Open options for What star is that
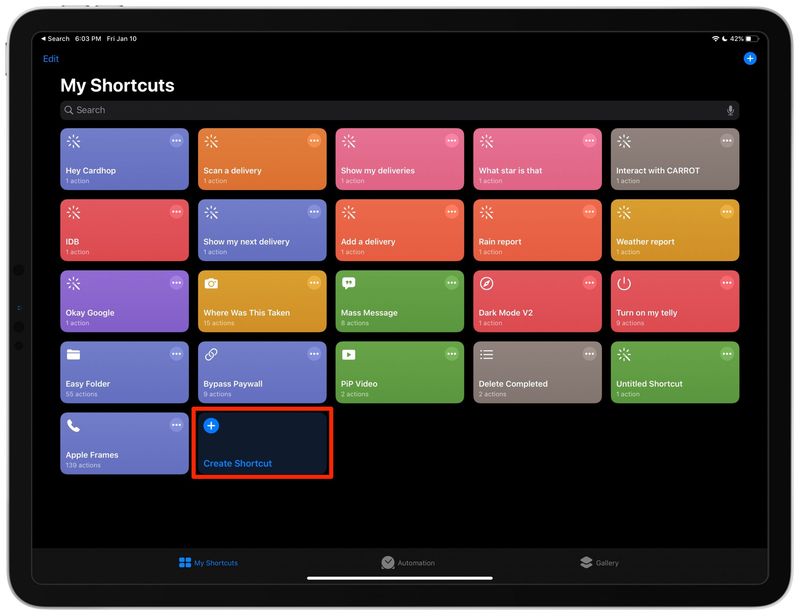800x616 pixels. tap(589, 141)
